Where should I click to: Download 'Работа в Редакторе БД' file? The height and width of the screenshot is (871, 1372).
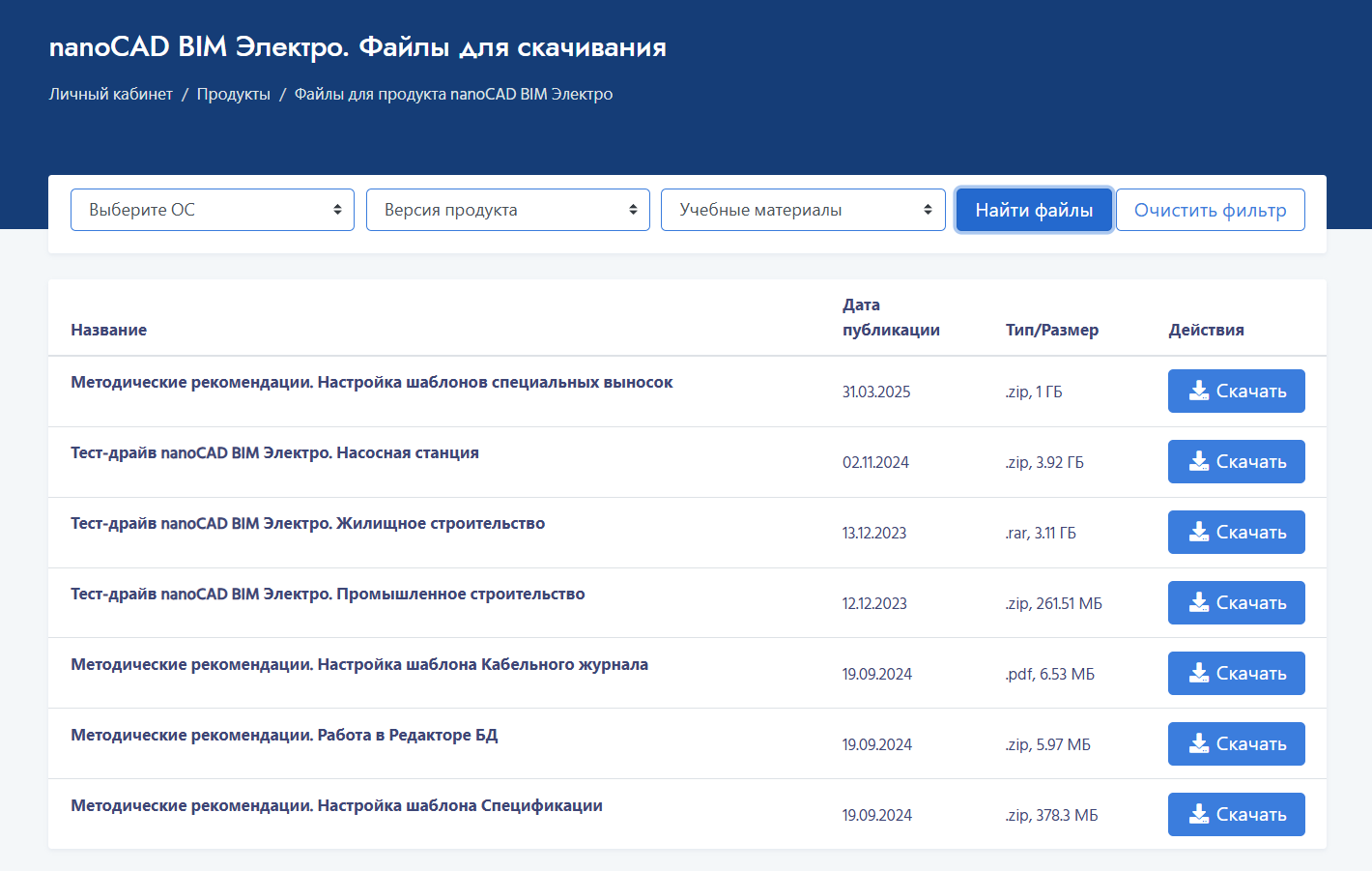coord(1237,743)
